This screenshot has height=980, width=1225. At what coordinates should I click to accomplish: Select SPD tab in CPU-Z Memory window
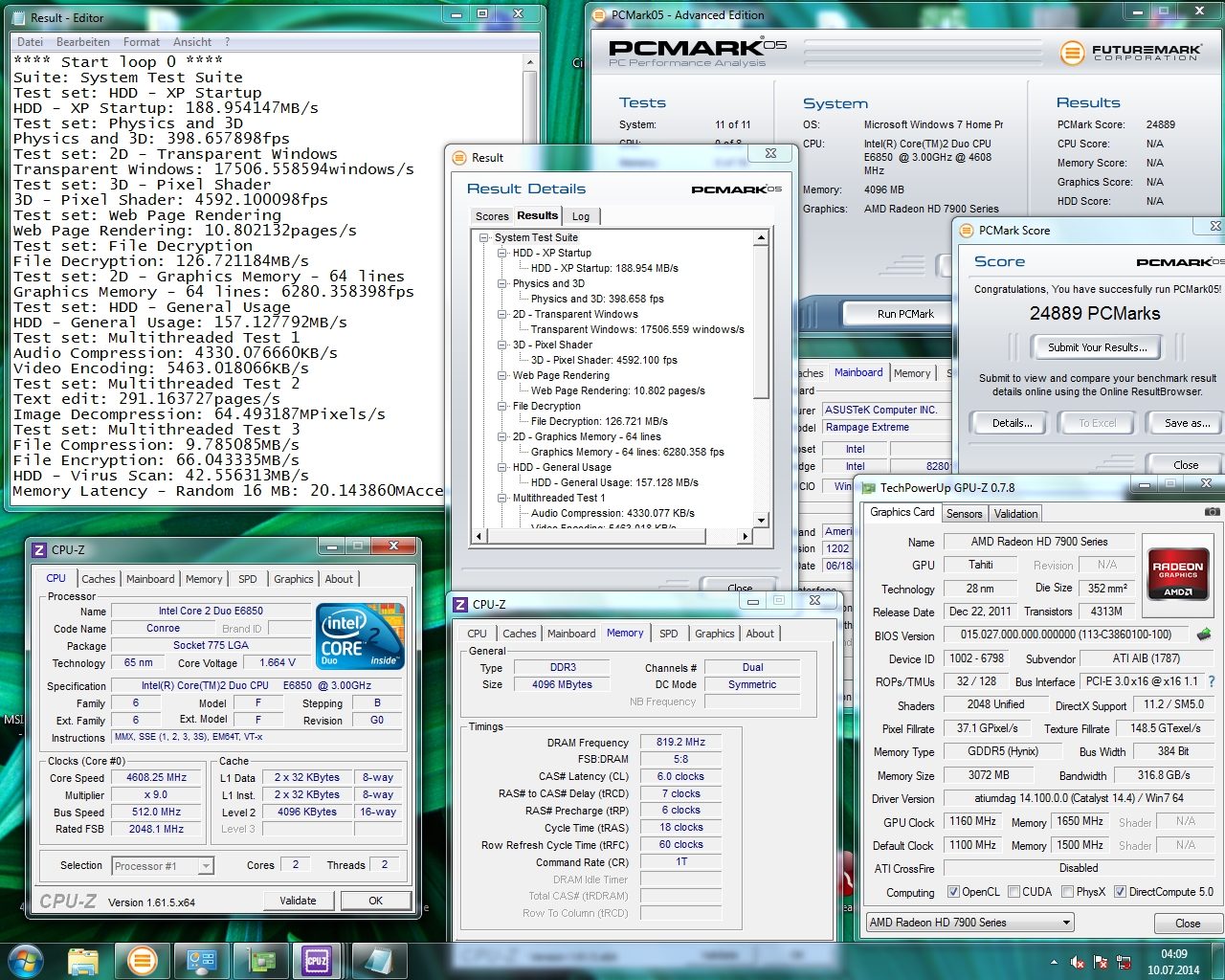(669, 634)
